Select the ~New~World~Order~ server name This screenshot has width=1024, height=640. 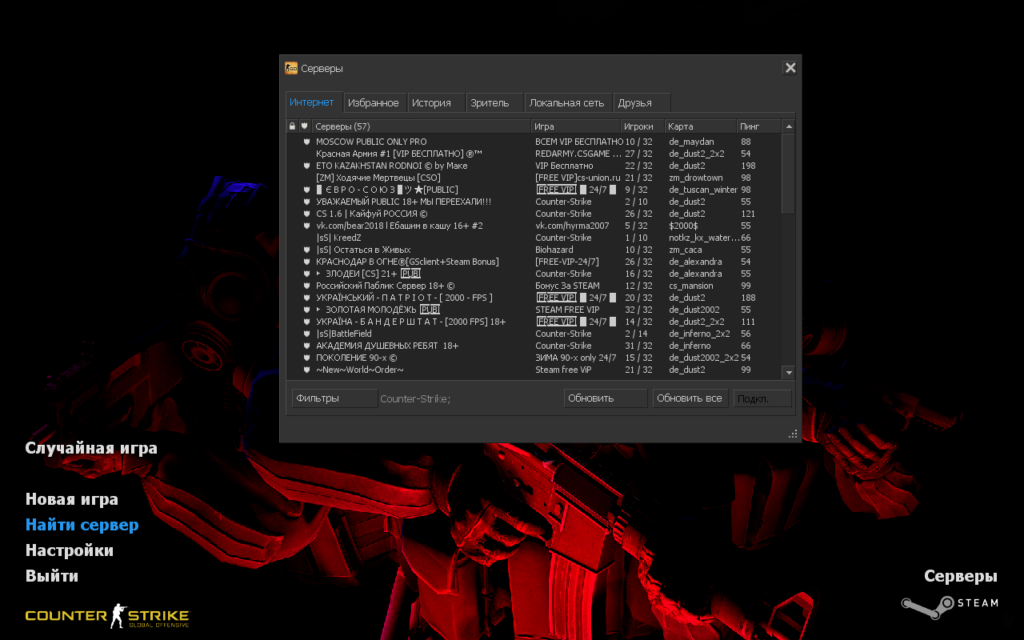click(x=360, y=370)
